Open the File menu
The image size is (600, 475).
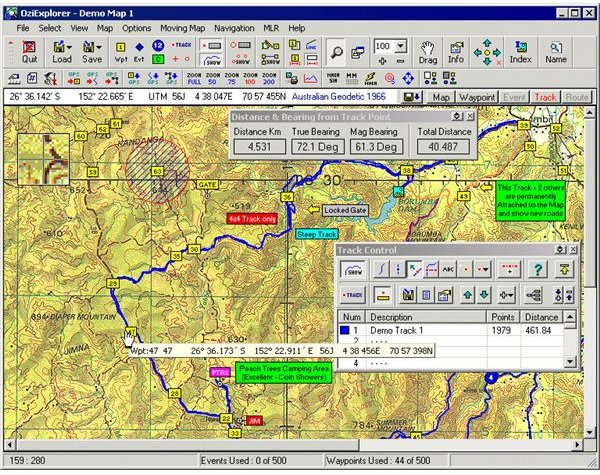pos(23,28)
